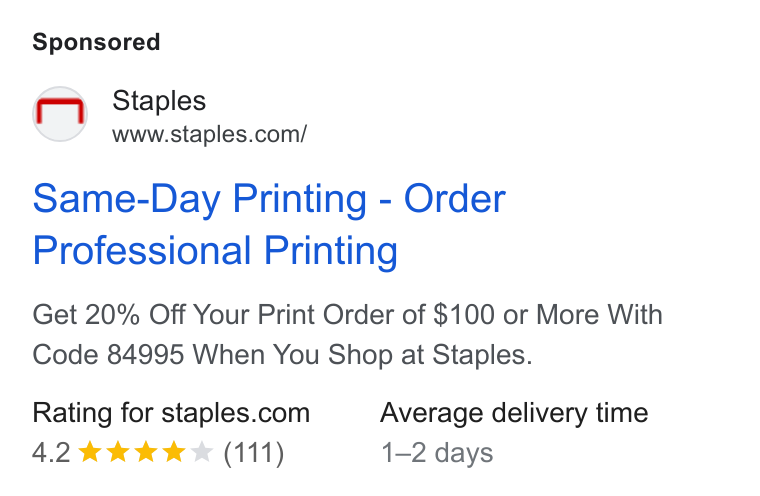The width and height of the screenshot is (760, 496).
Task: Click the Sponsored label
Action: [x=96, y=42]
